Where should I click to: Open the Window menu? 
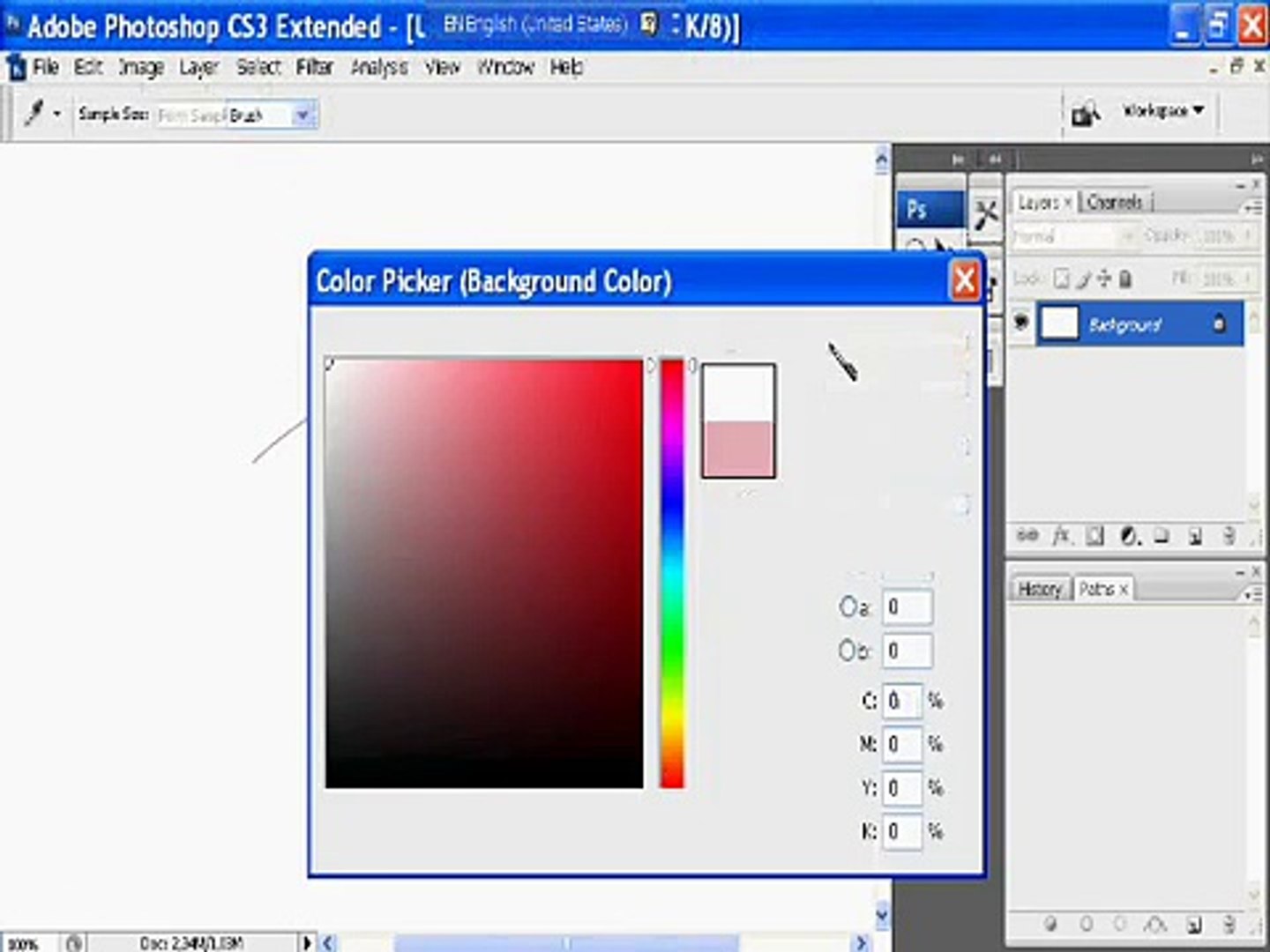506,67
